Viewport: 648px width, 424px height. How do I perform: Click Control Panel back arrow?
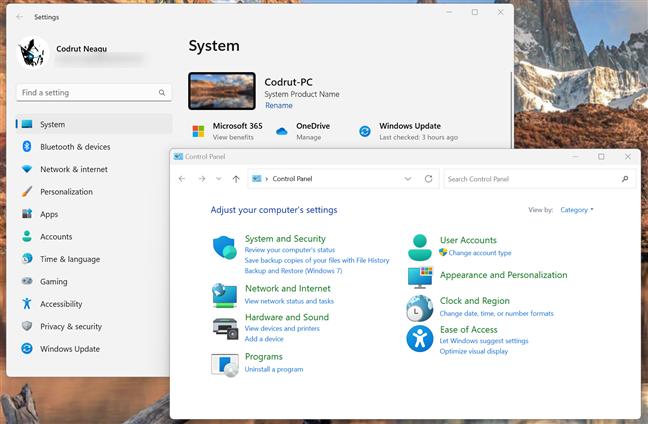(x=182, y=179)
